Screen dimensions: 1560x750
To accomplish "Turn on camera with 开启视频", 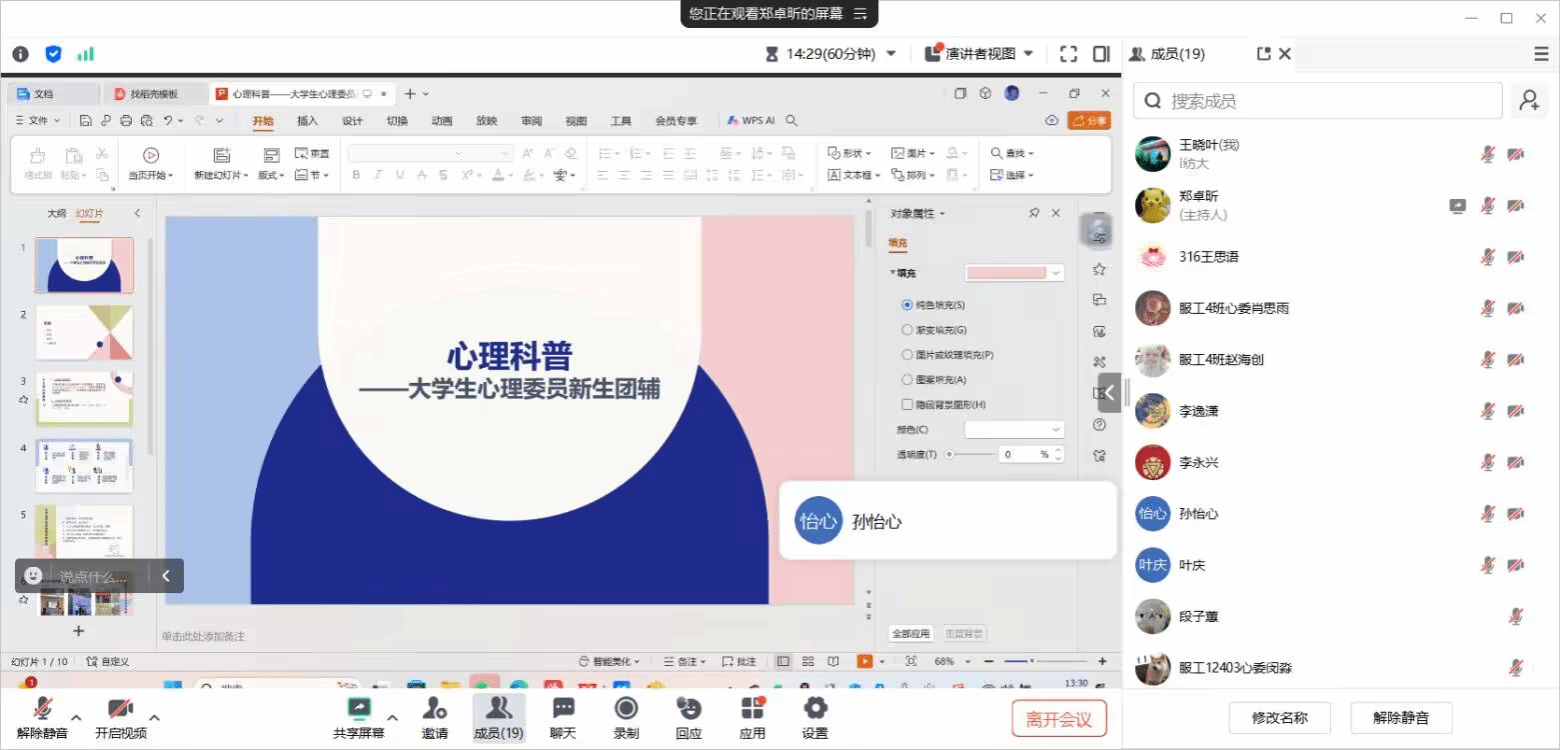I will click(121, 717).
